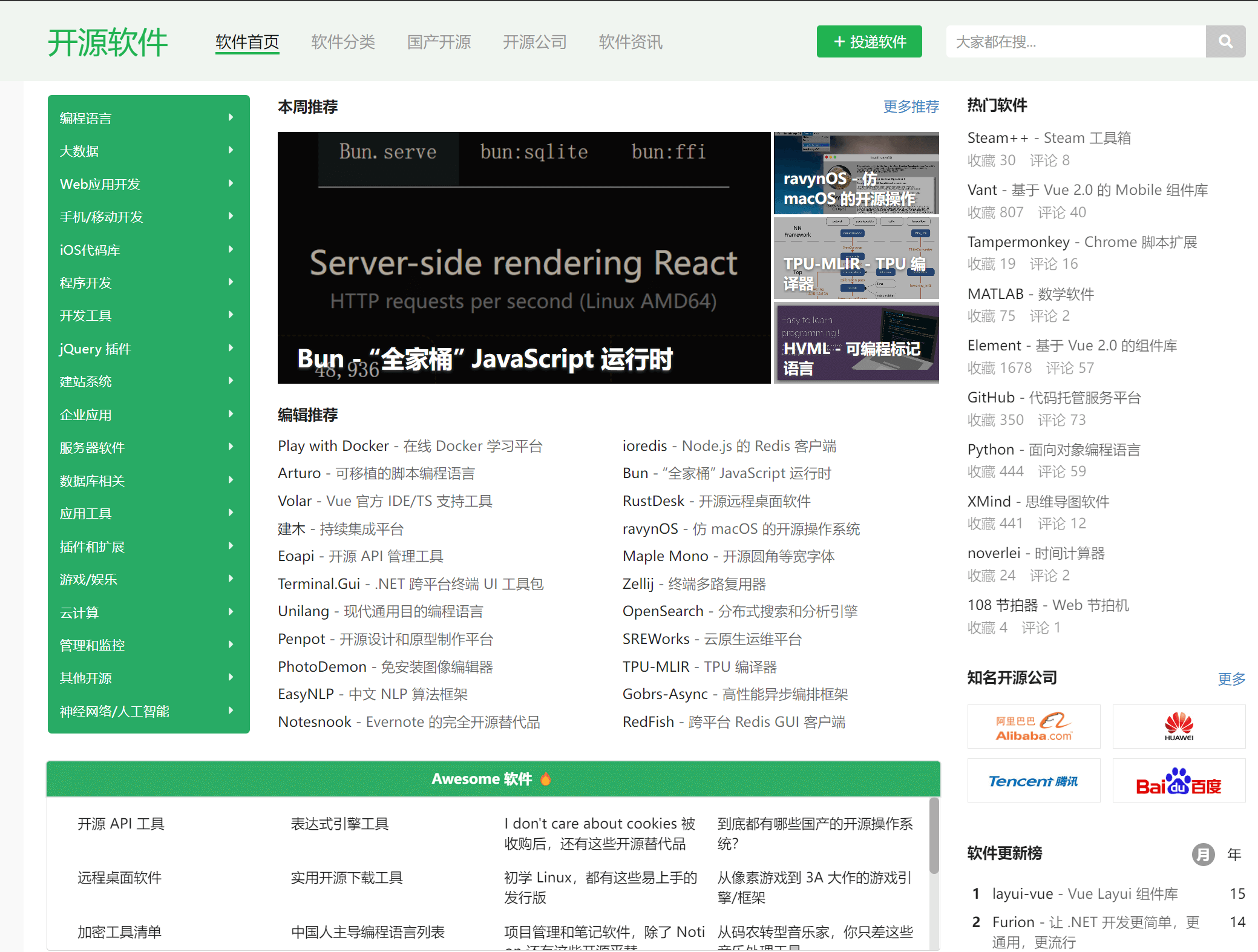Open the layui-vue ranking entry
The image size is (1258, 952).
pyautogui.click(x=1085, y=894)
